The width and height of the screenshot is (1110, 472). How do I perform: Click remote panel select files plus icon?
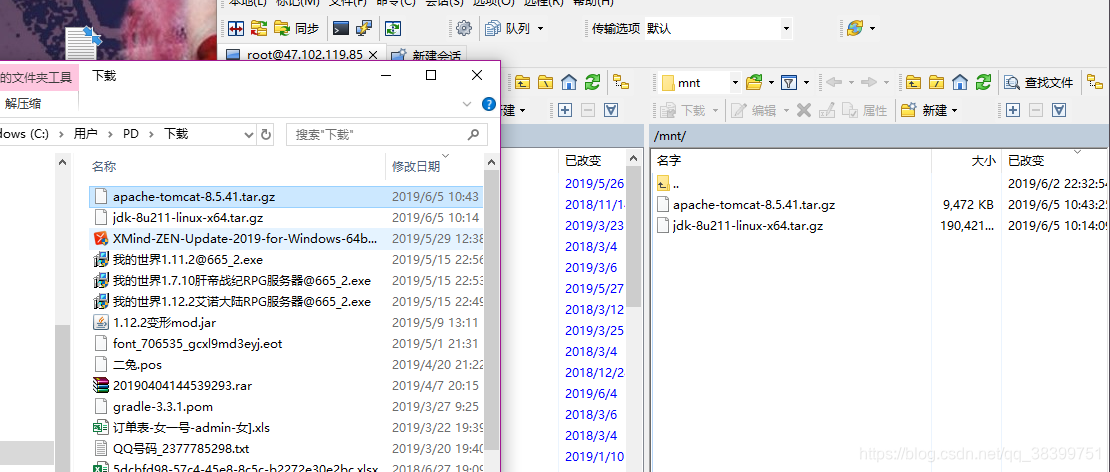pyautogui.click(x=1013, y=110)
